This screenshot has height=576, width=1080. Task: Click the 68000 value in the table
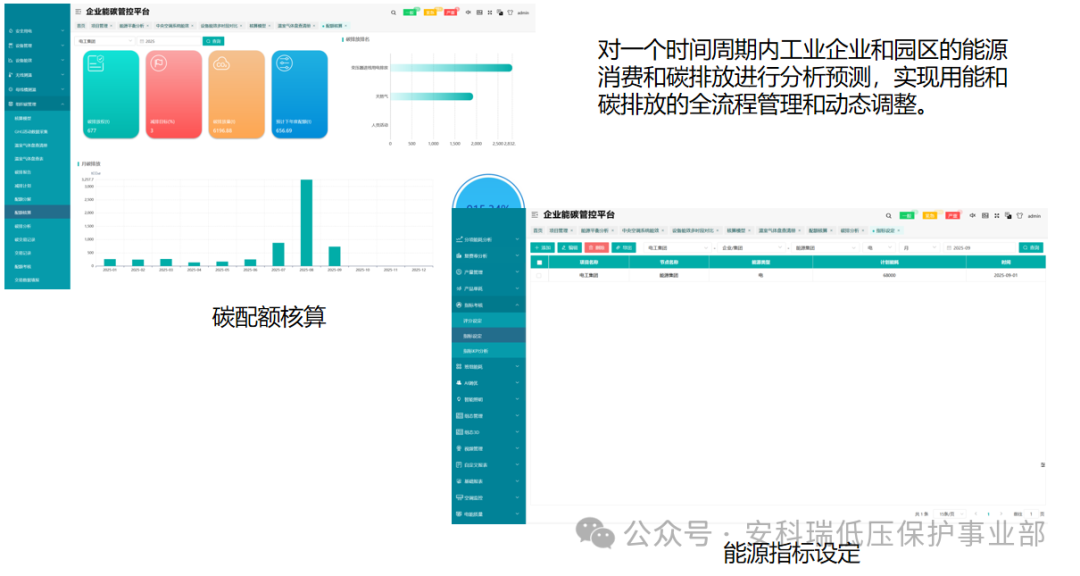[x=889, y=276]
